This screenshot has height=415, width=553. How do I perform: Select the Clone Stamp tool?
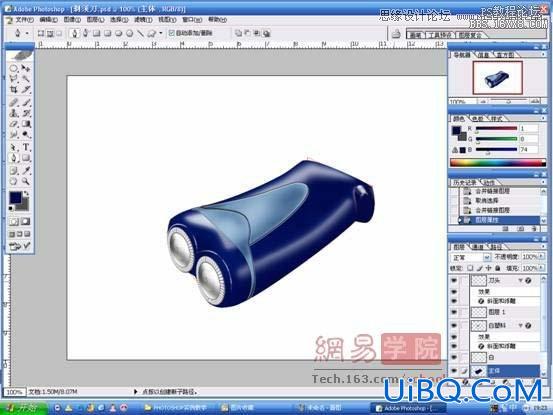click(14, 113)
